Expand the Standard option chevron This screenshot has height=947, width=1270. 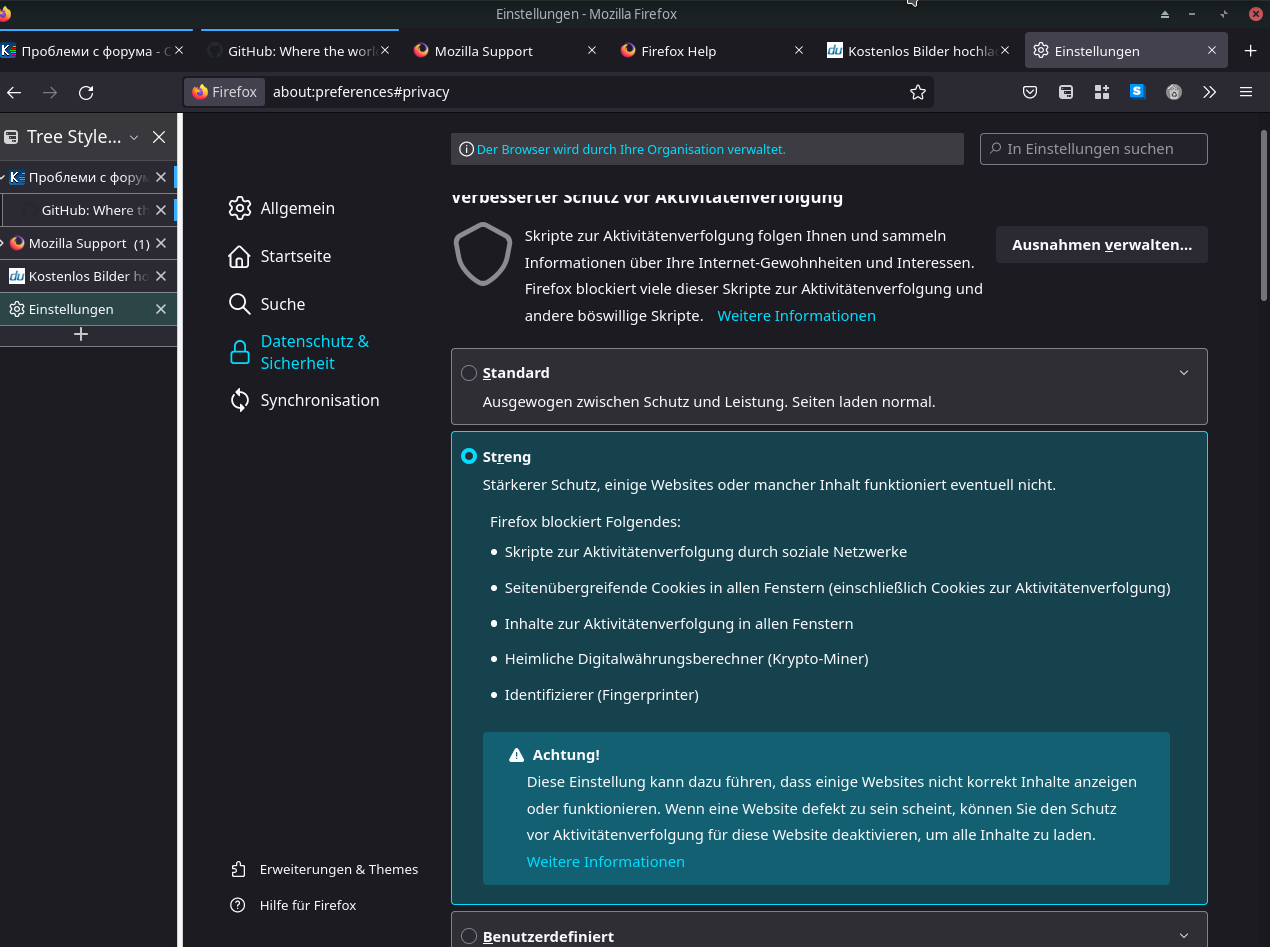tap(1184, 373)
